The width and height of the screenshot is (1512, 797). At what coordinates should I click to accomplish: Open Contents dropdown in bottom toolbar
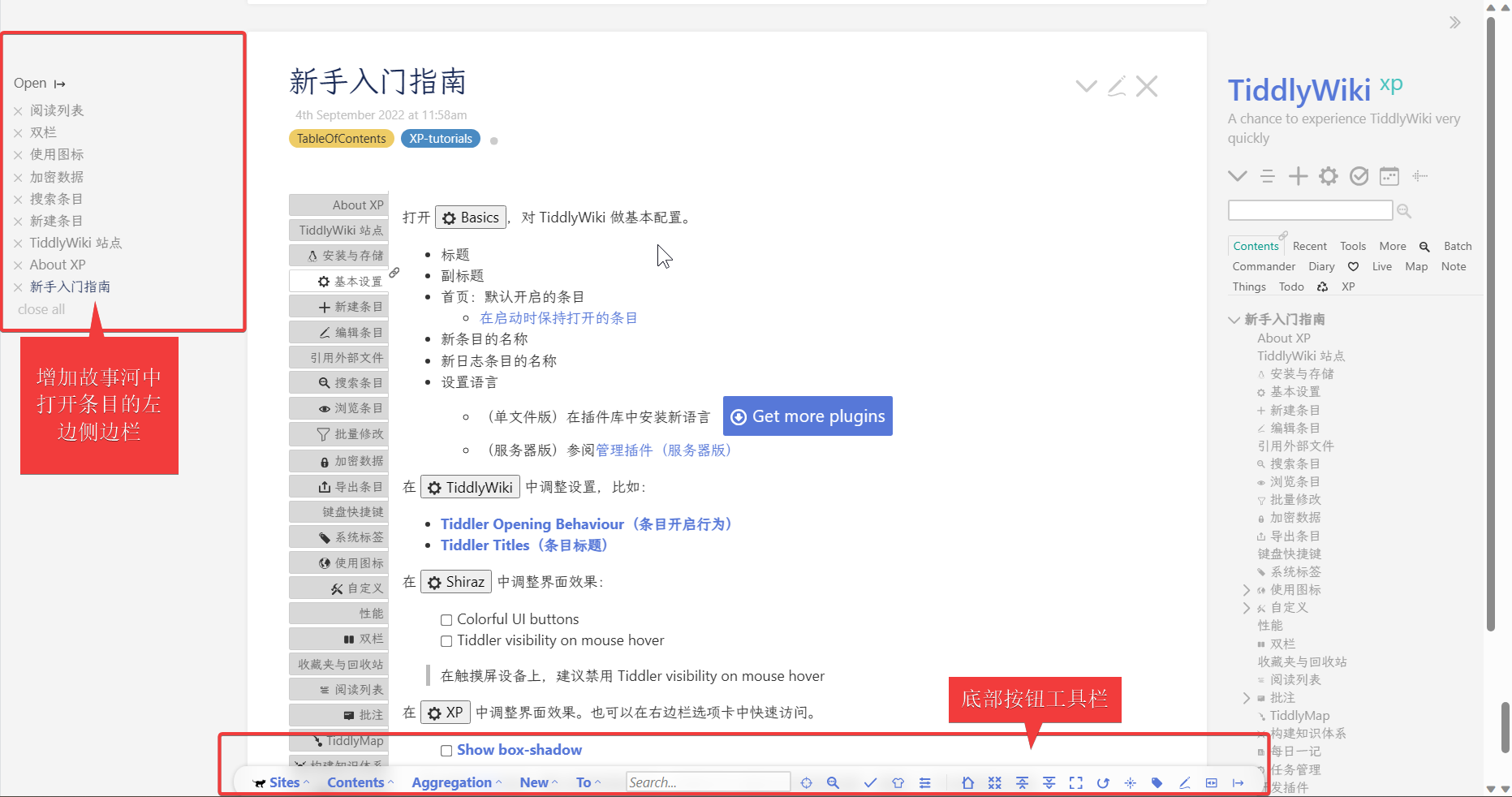360,782
